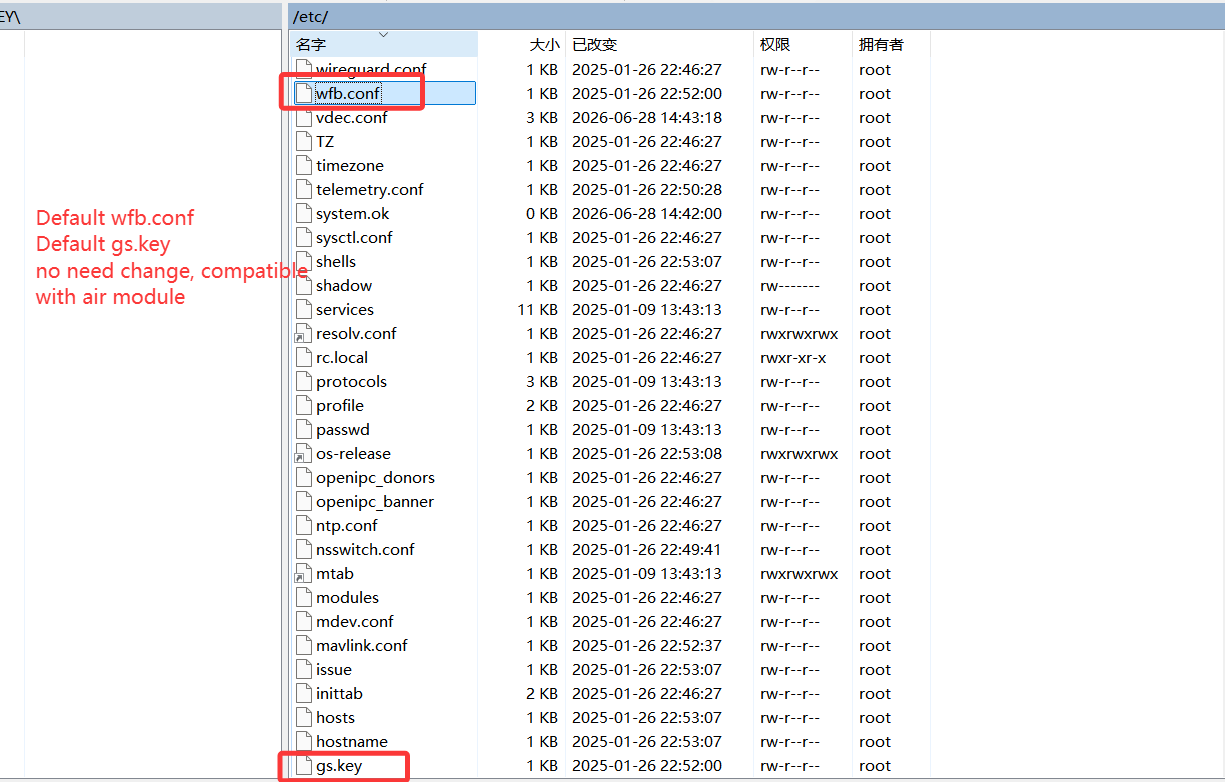Select the gs.key file name

pos(339,765)
